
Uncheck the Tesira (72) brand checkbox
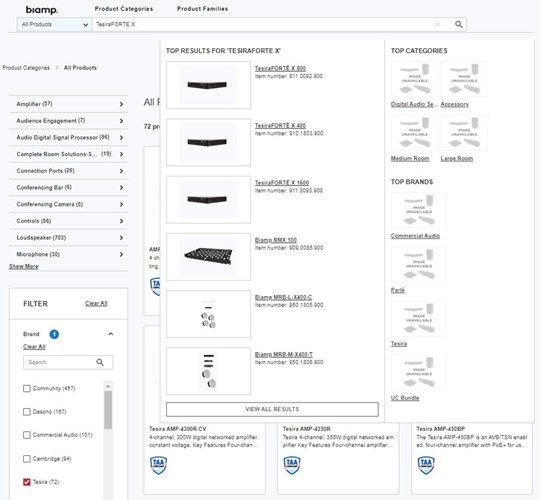[x=27, y=482]
